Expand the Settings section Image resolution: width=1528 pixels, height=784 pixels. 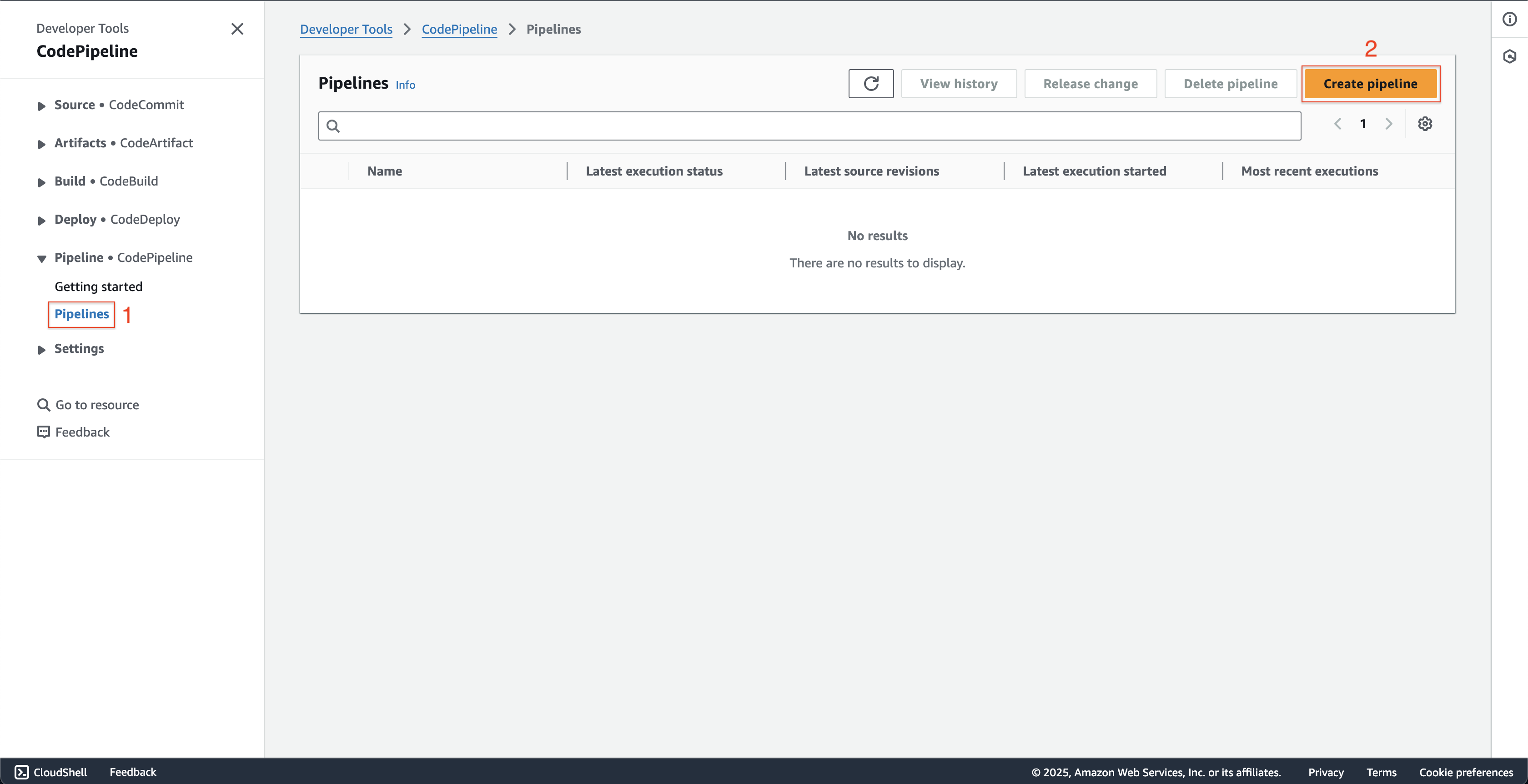click(41, 349)
